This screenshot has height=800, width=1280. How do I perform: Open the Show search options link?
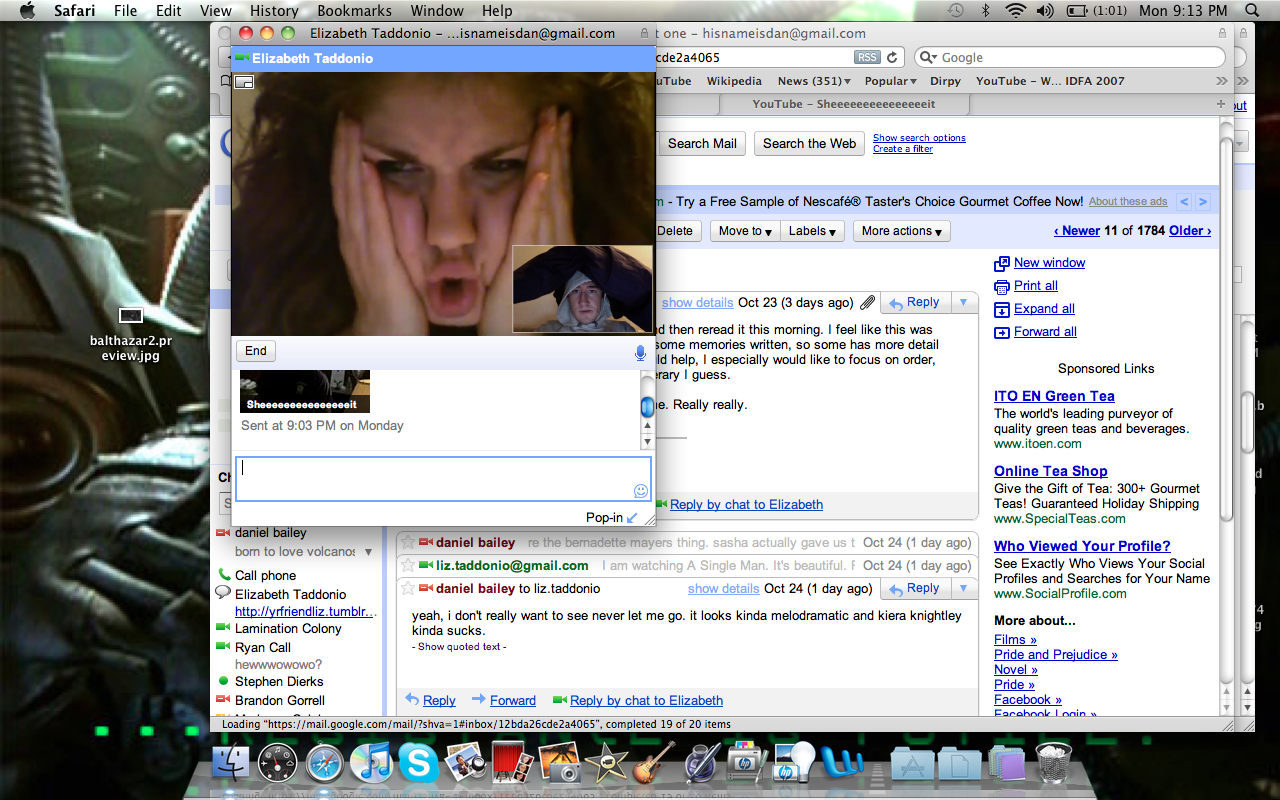click(919, 138)
